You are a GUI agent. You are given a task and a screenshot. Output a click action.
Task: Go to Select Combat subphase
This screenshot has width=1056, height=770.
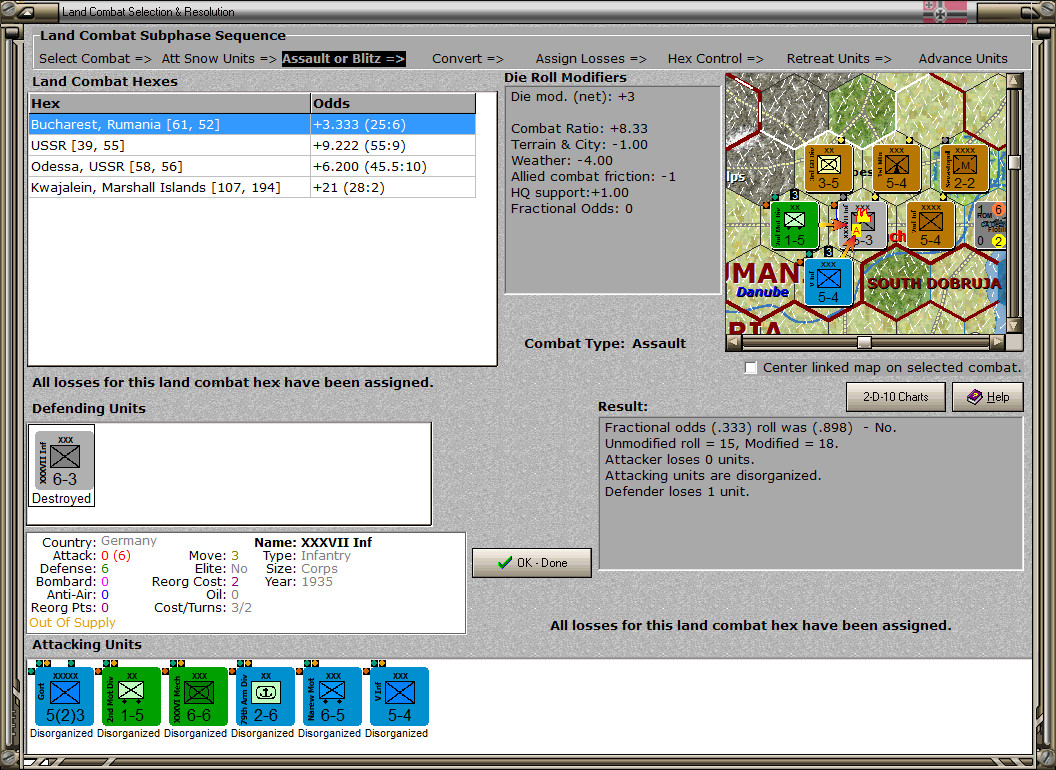tap(95, 59)
